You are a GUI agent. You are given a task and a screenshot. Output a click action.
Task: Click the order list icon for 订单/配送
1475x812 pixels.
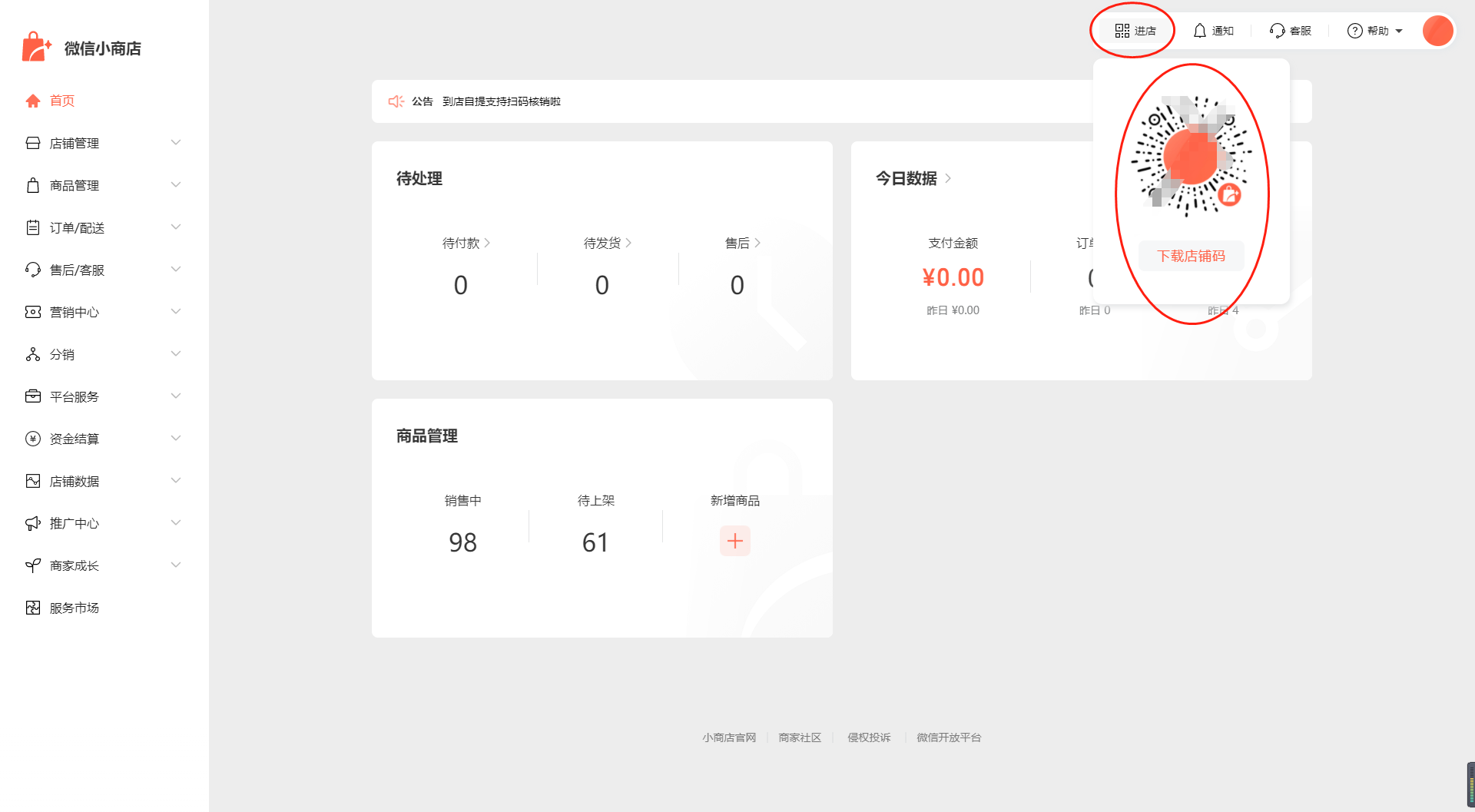coord(33,227)
